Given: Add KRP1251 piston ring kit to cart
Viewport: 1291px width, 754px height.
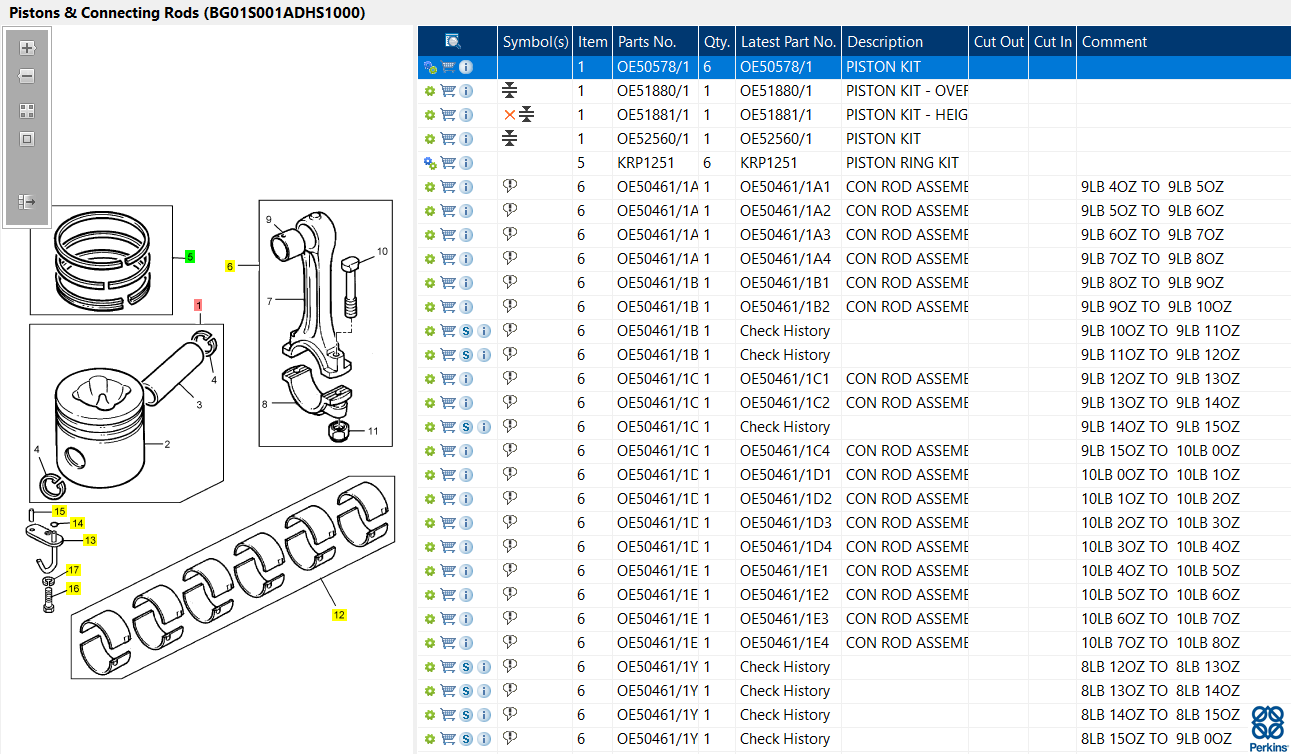Looking at the screenshot, I should tap(448, 163).
